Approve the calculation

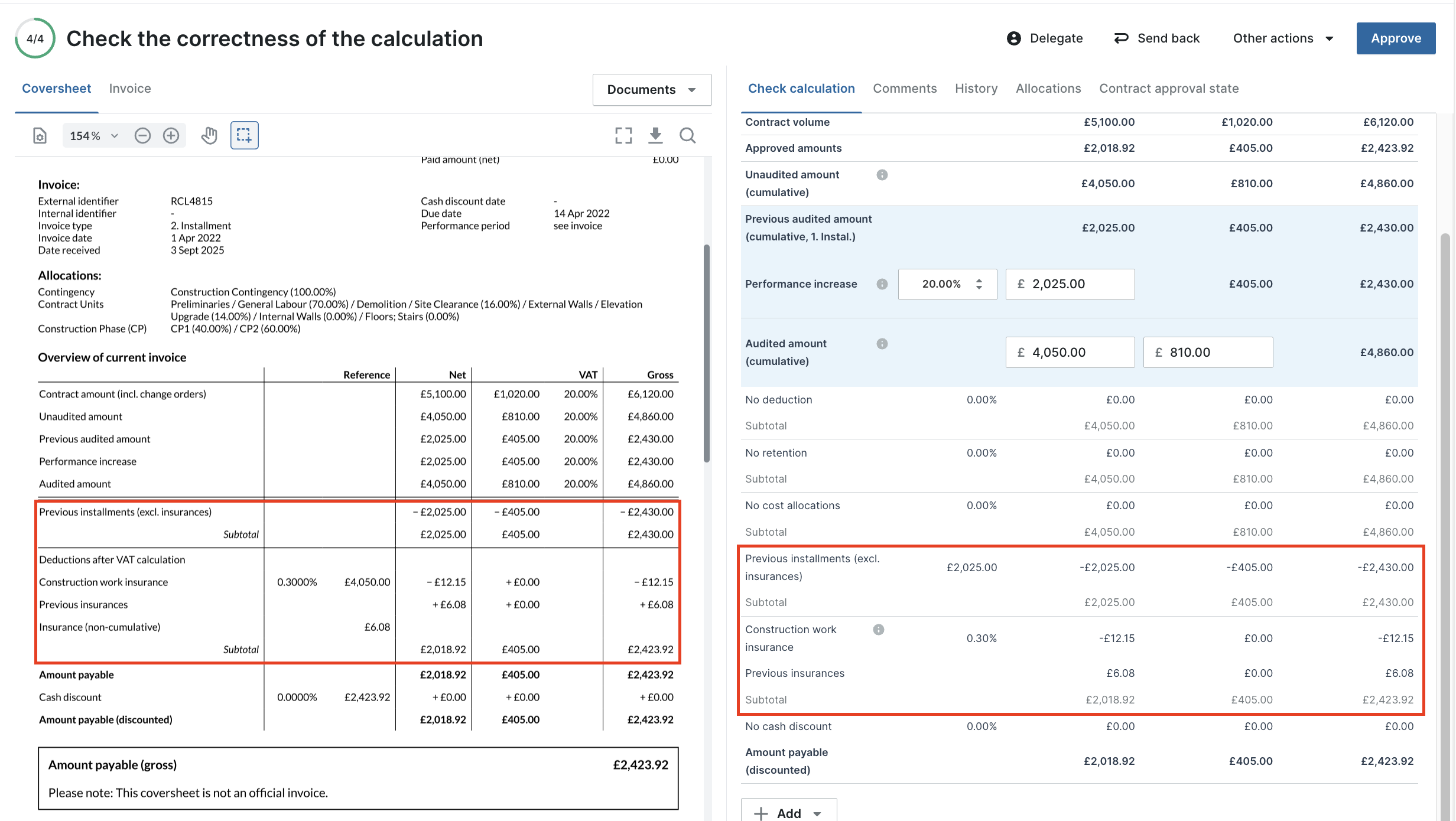click(x=1396, y=38)
